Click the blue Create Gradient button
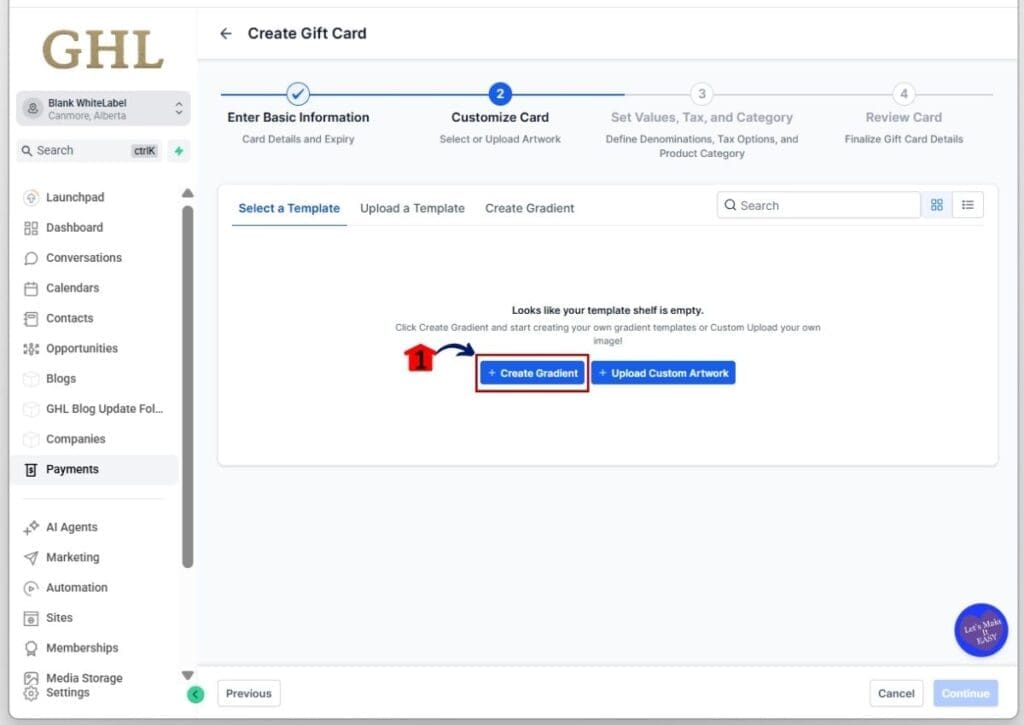The image size is (1024, 725). [x=532, y=373]
